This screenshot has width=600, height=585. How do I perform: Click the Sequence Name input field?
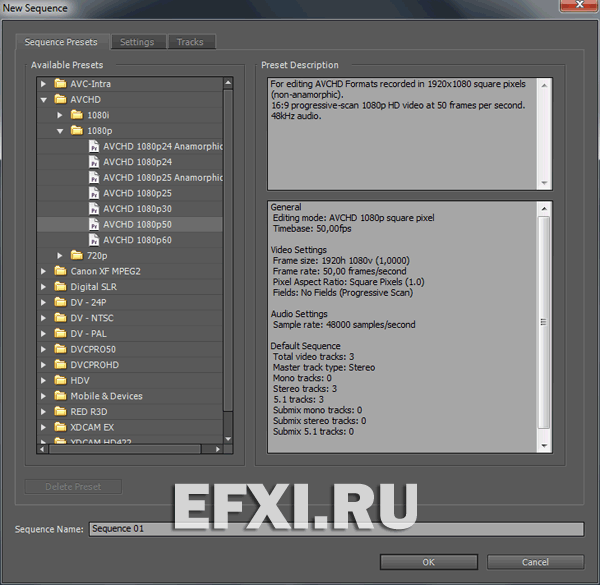pos(336,529)
